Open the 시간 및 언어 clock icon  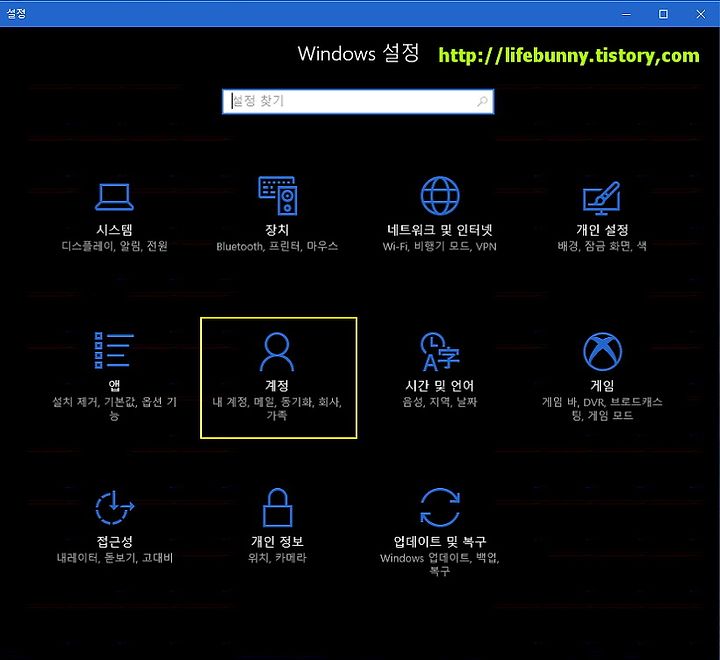point(439,352)
